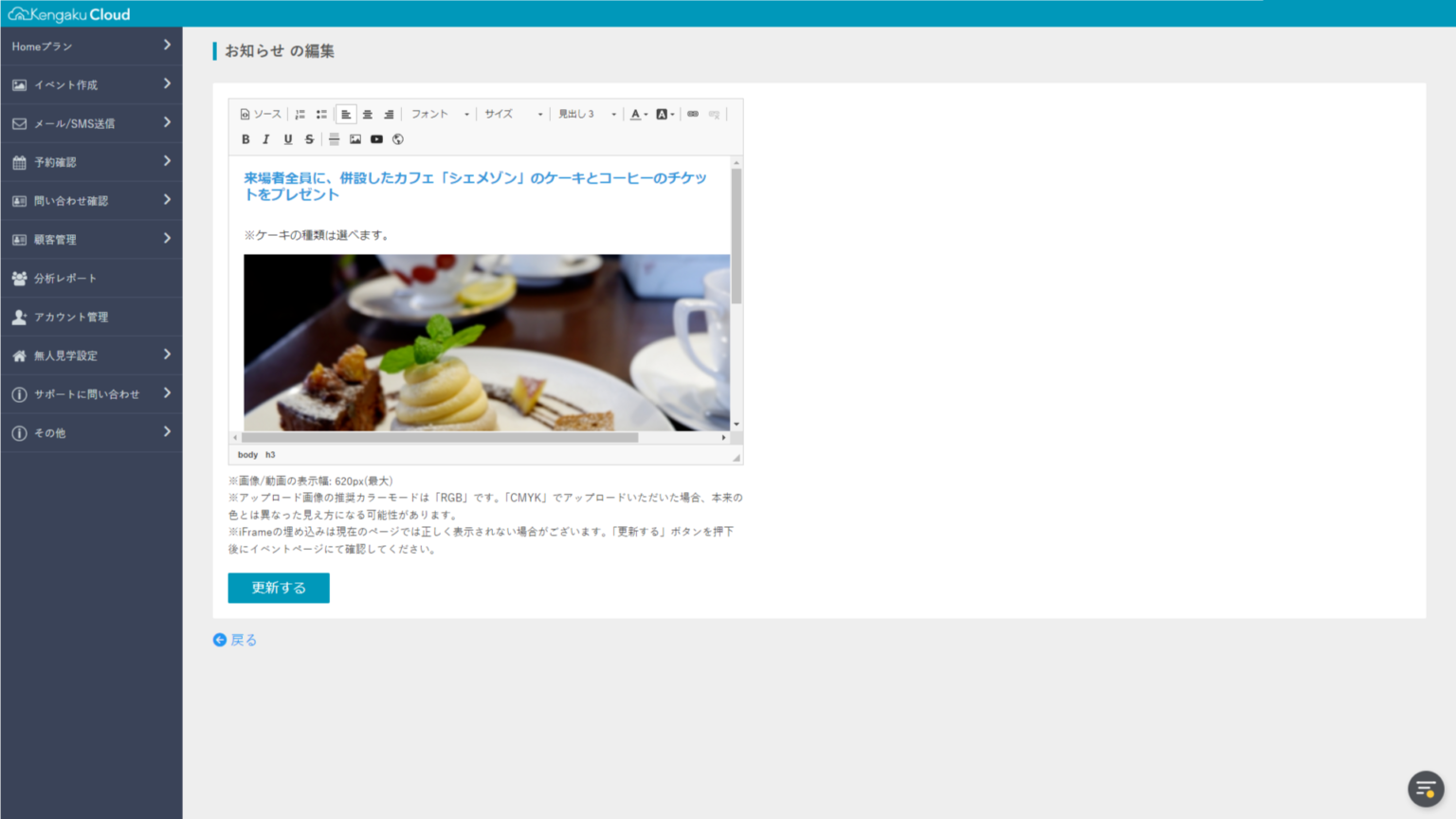Apply a numbered list from the toolbar
Viewport: 1456px width, 819px height.
[300, 114]
